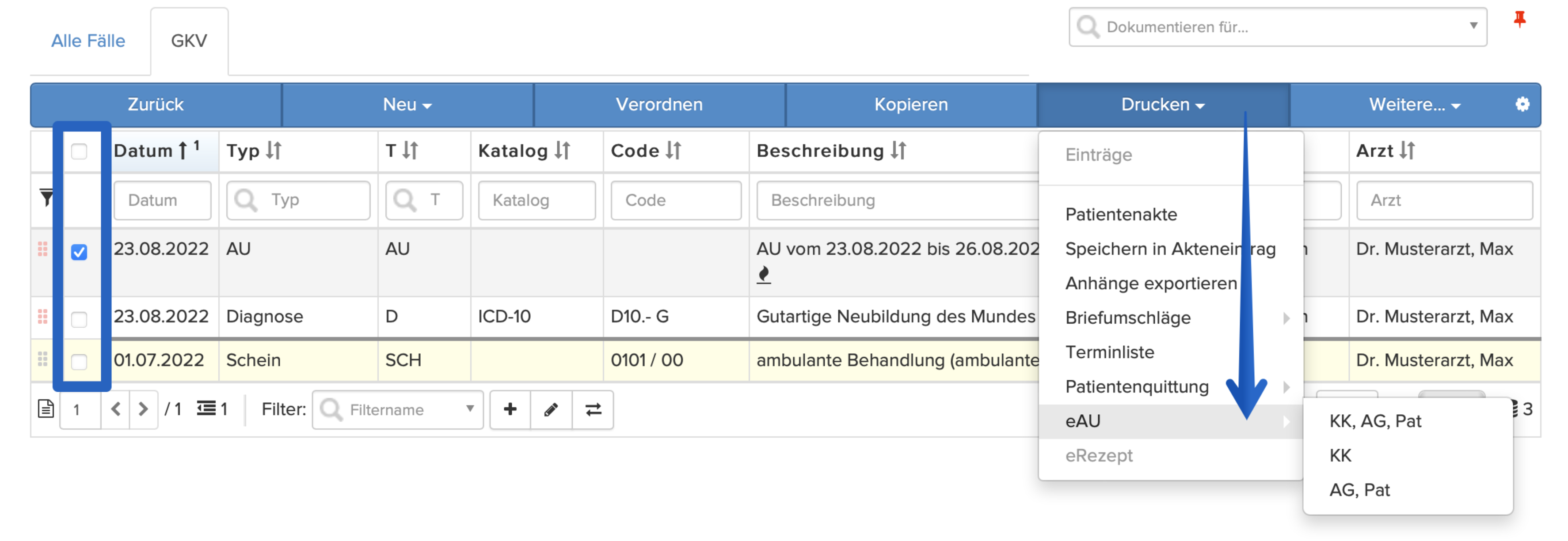Uncheck the AU entry checkbox

[79, 252]
